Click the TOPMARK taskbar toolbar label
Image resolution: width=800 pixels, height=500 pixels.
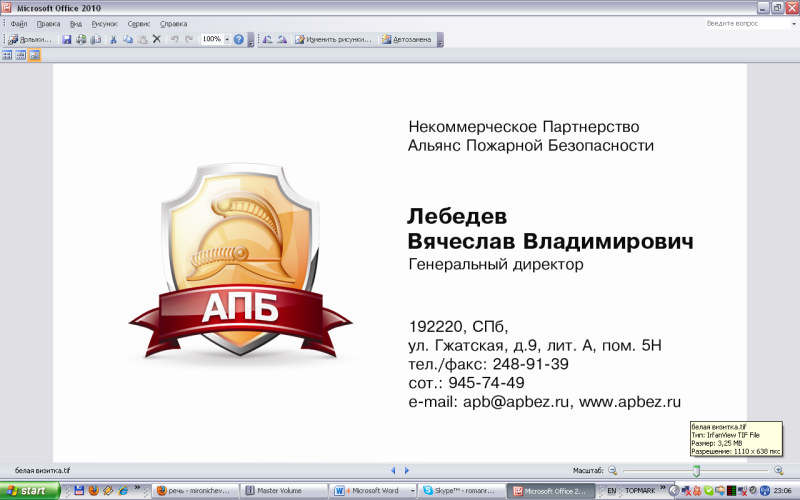coord(640,491)
